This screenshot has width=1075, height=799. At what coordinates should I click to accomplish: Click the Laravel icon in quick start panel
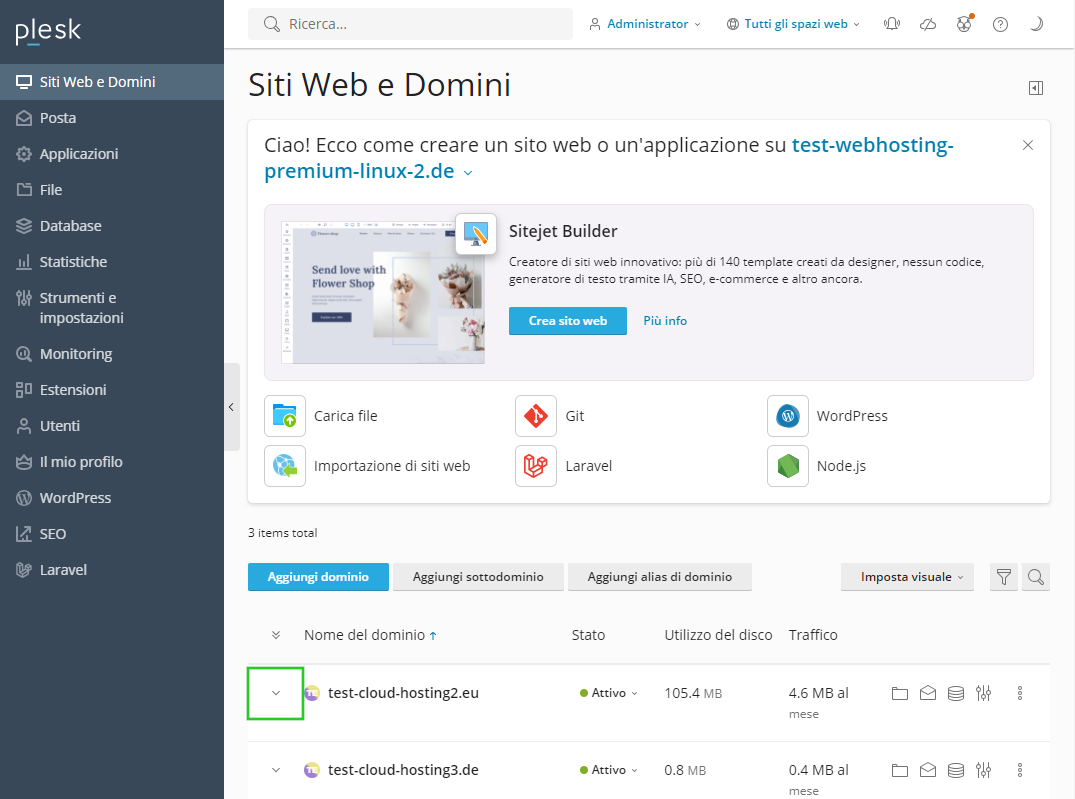coord(535,466)
